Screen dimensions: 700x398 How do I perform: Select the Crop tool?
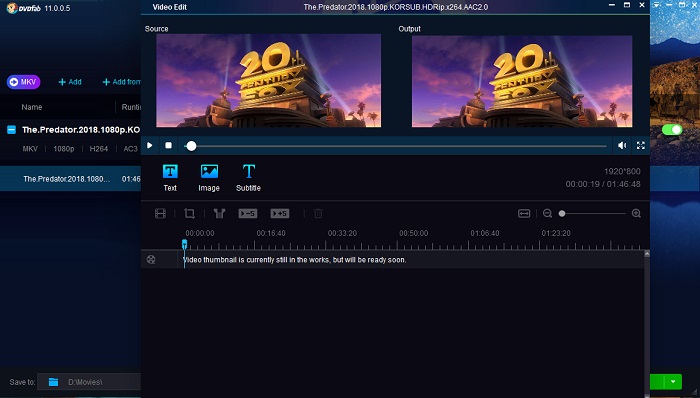(x=189, y=214)
